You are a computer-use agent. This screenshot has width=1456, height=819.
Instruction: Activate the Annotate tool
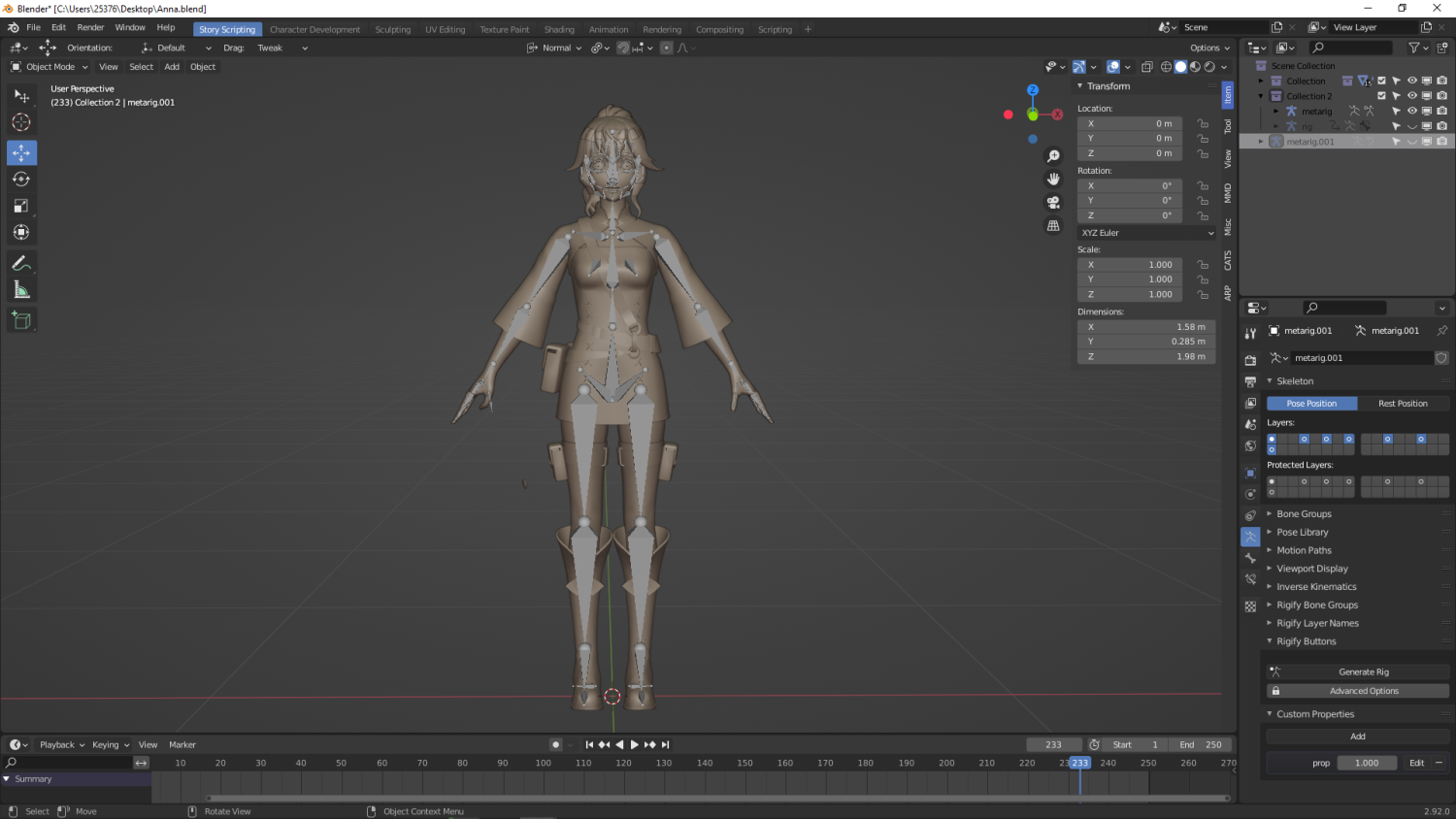(21, 263)
